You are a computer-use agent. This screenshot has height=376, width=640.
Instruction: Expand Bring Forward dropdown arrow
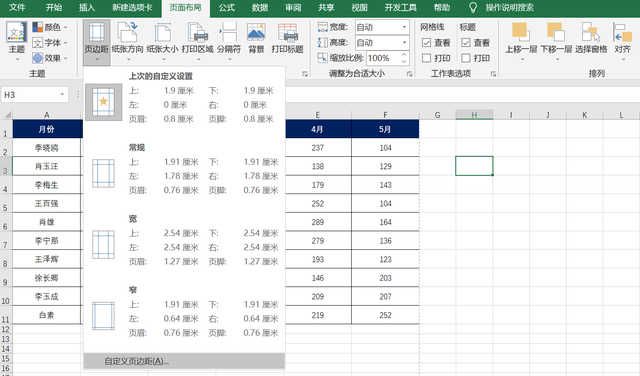tap(522, 60)
